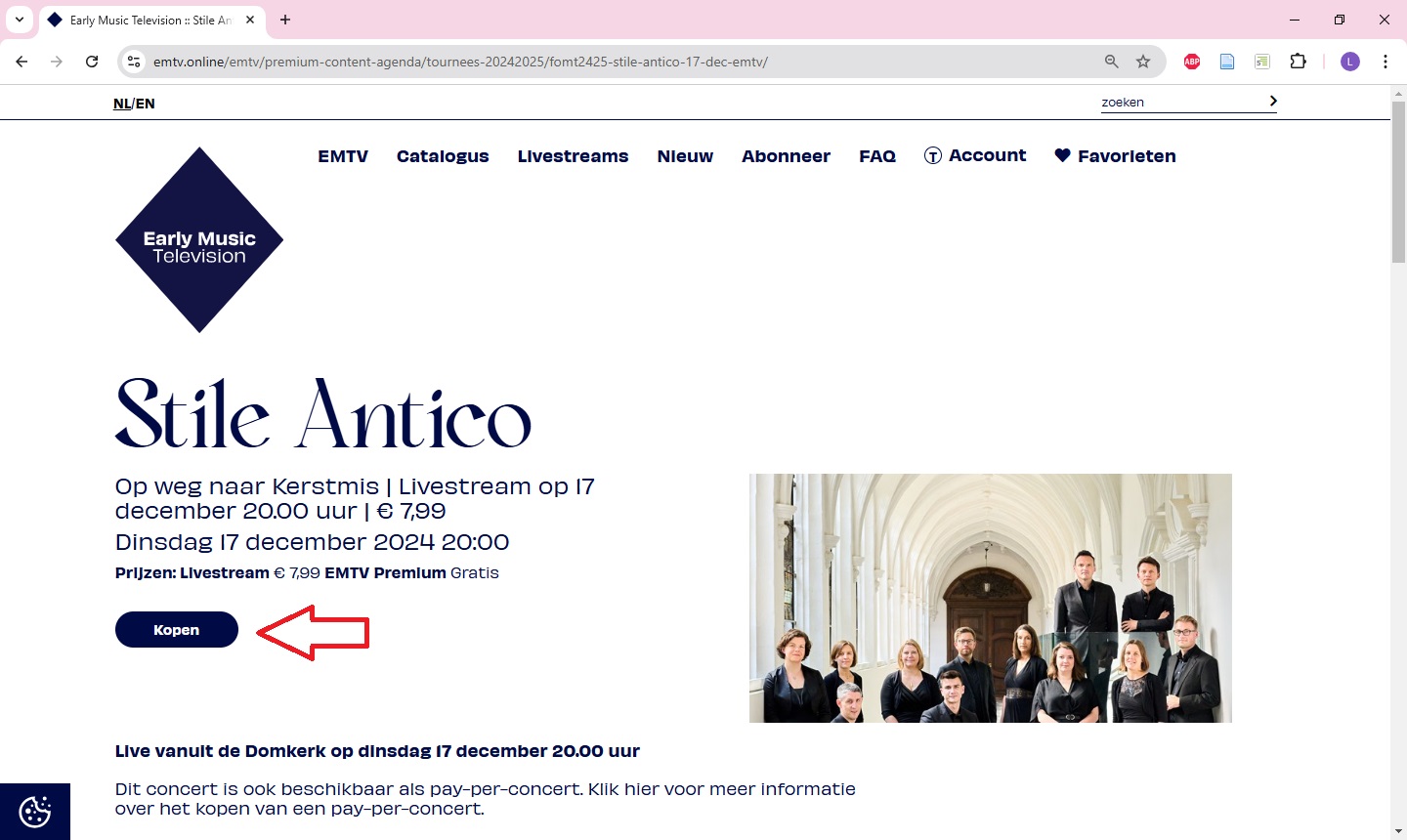Image resolution: width=1407 pixels, height=840 pixels.
Task: Open the Favorieten link with heart
Action: click(x=1115, y=156)
